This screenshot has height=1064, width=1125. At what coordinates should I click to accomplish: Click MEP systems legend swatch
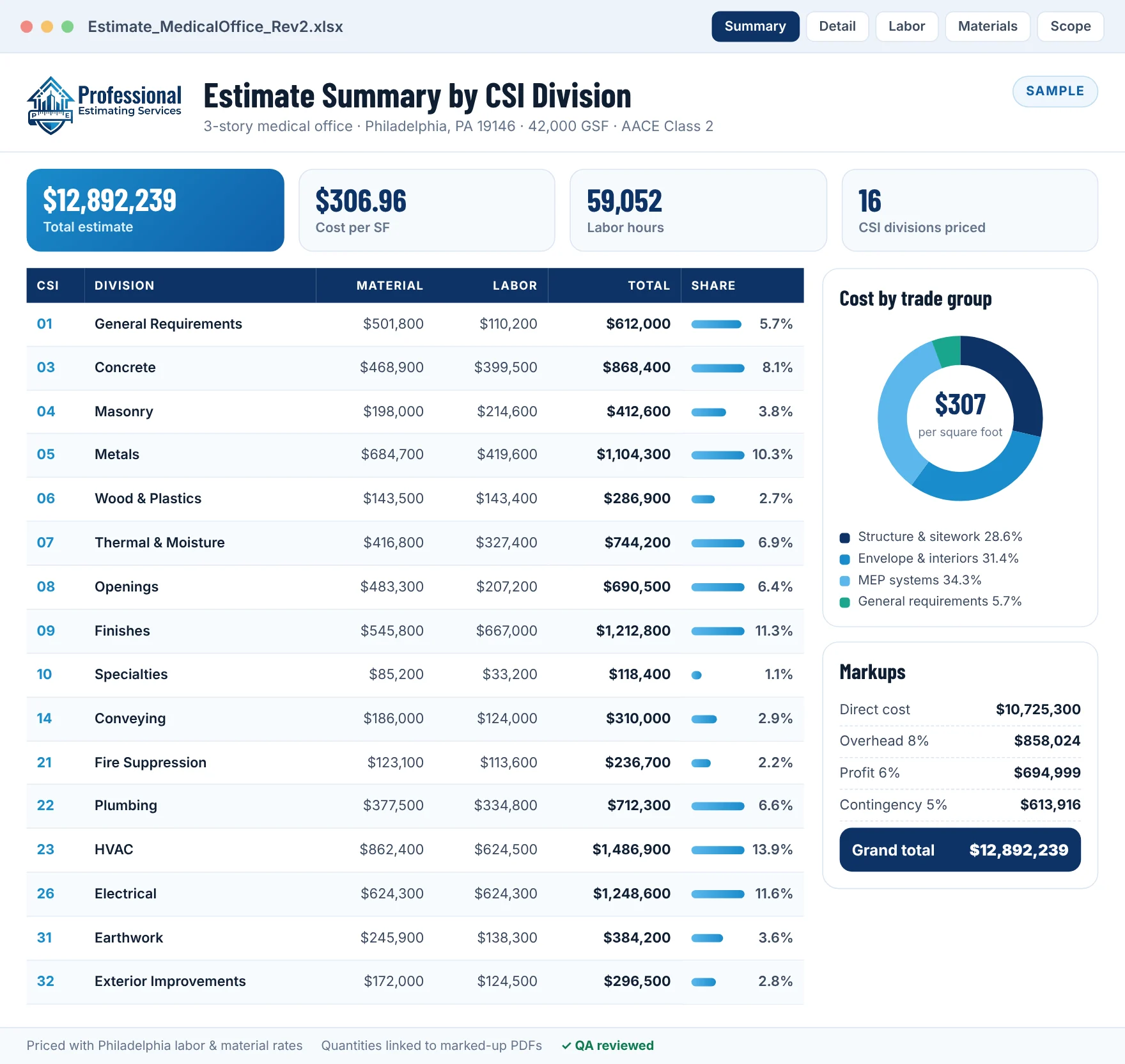point(845,581)
